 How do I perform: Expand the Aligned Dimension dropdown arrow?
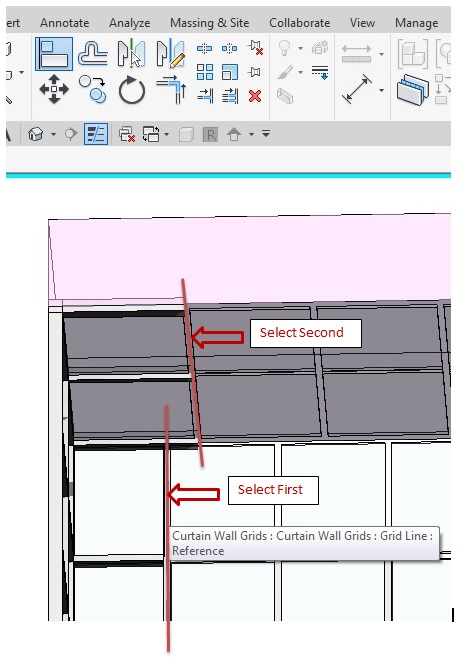[x=381, y=90]
